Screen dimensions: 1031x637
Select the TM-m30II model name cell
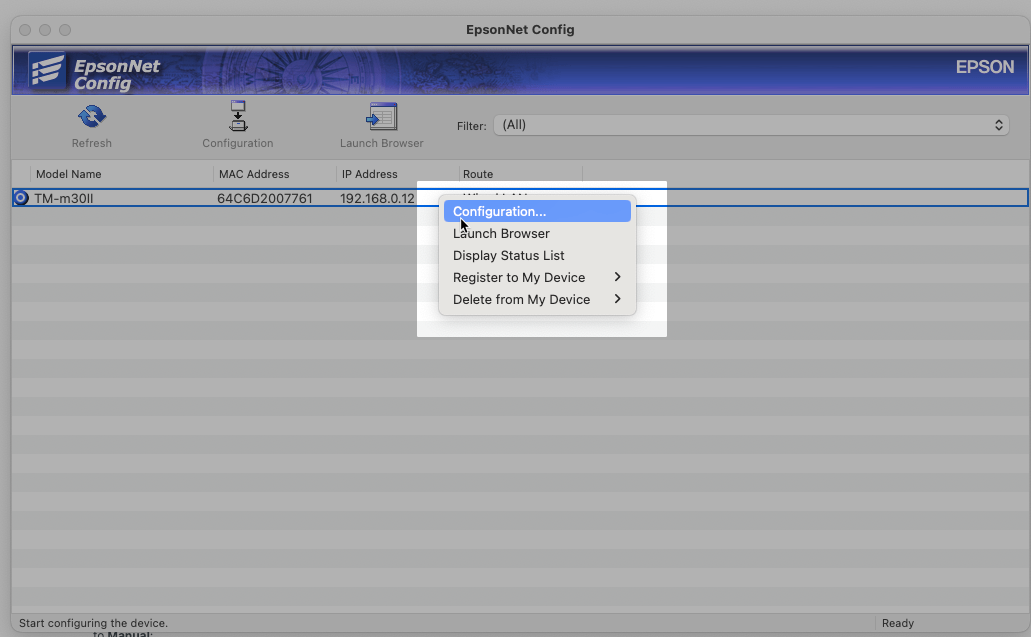(x=64, y=198)
